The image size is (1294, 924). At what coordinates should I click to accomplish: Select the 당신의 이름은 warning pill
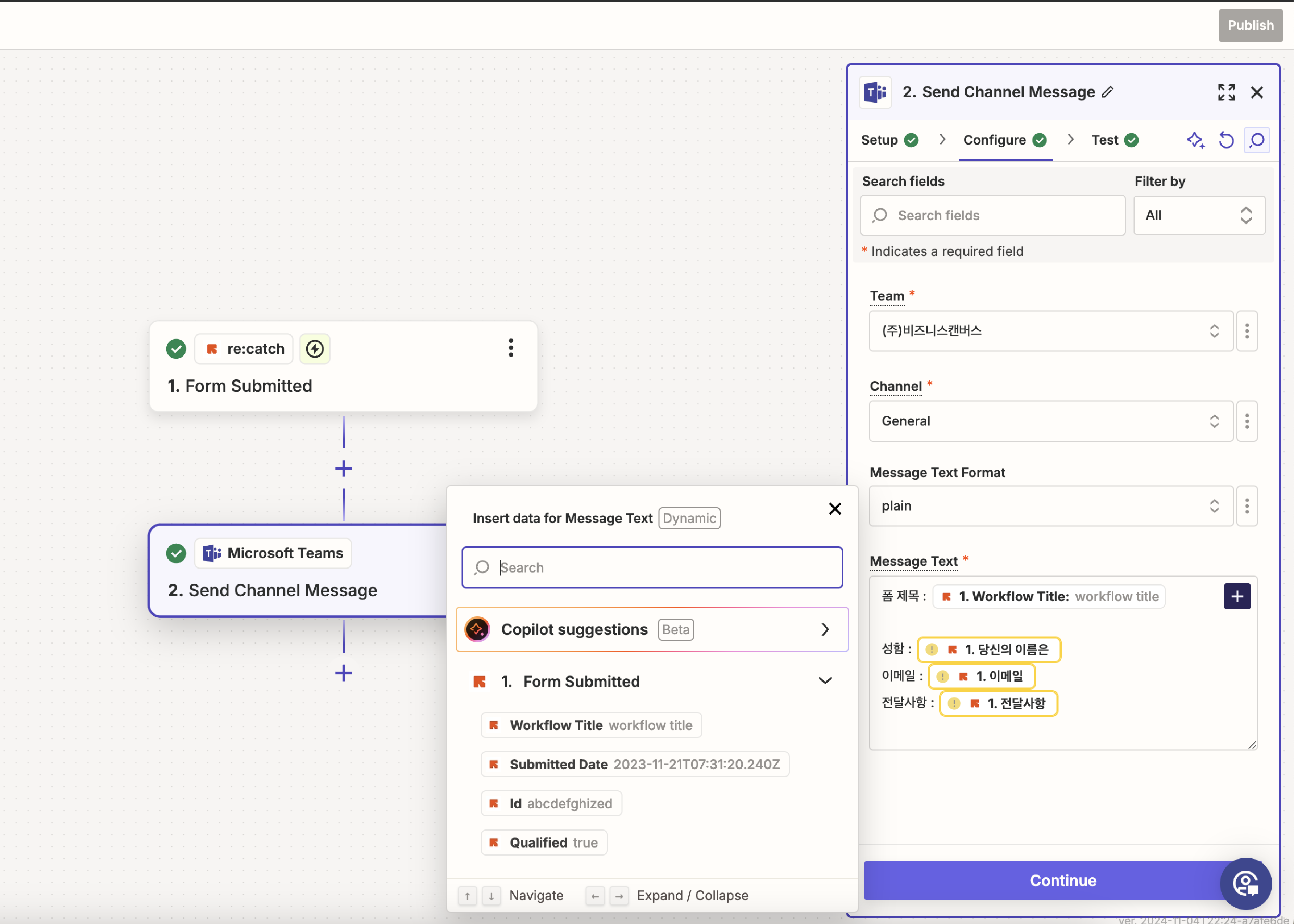(x=989, y=649)
